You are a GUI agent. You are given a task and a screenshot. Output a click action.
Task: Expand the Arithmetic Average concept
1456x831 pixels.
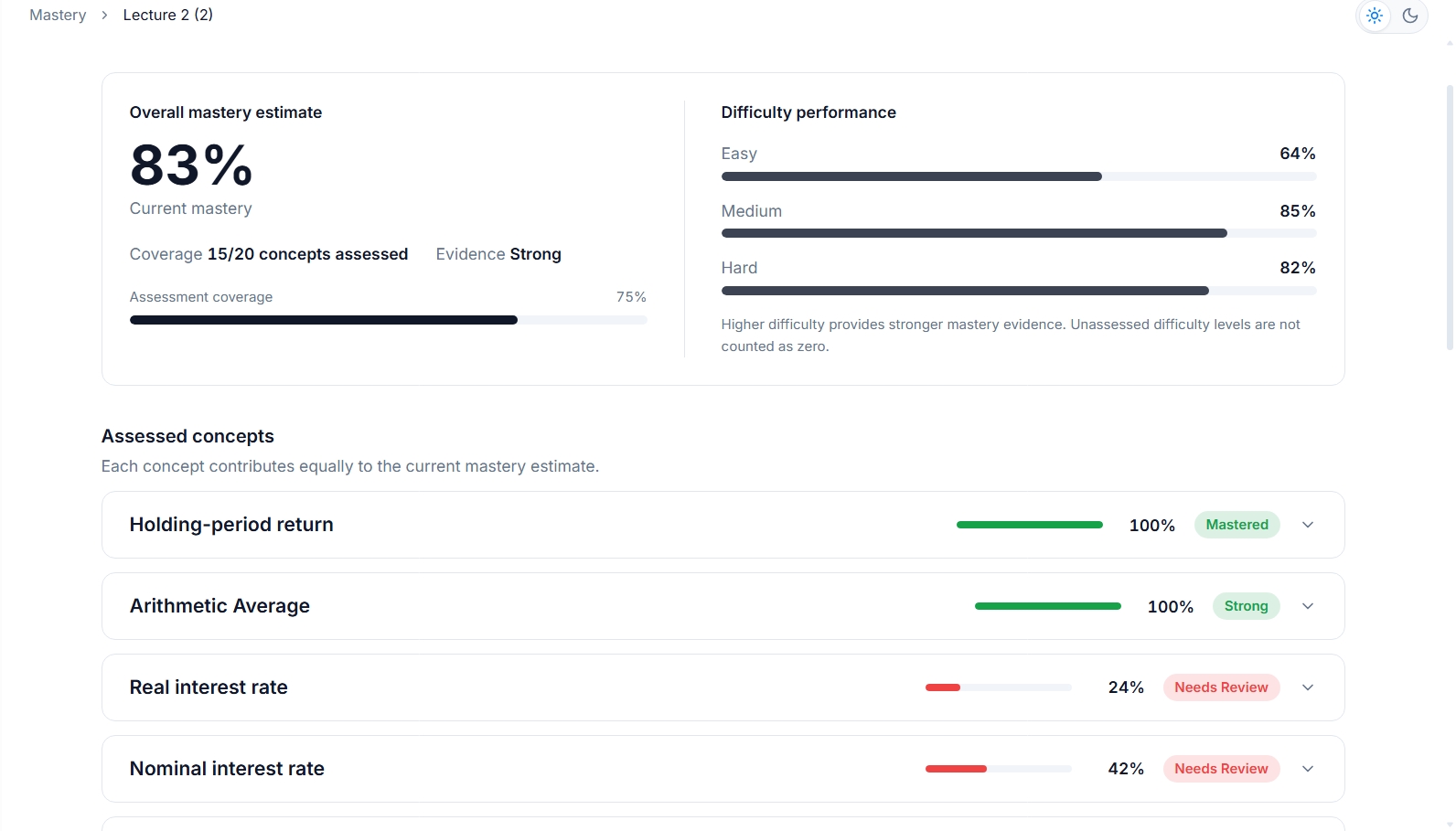click(1308, 606)
